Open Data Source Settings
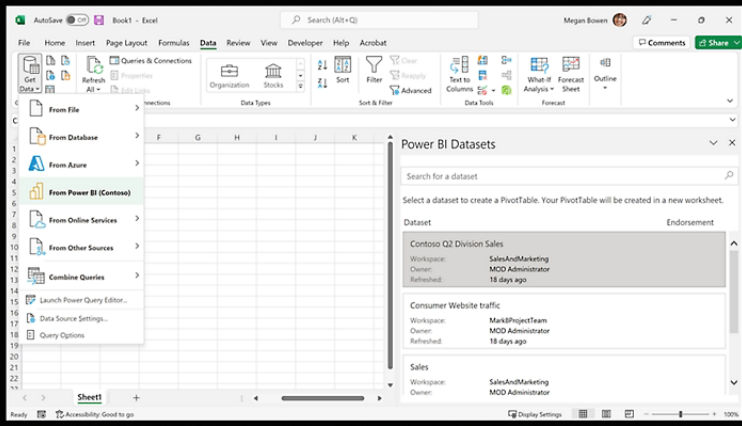Viewport: 742px width, 426px height. pyautogui.click(x=81, y=318)
